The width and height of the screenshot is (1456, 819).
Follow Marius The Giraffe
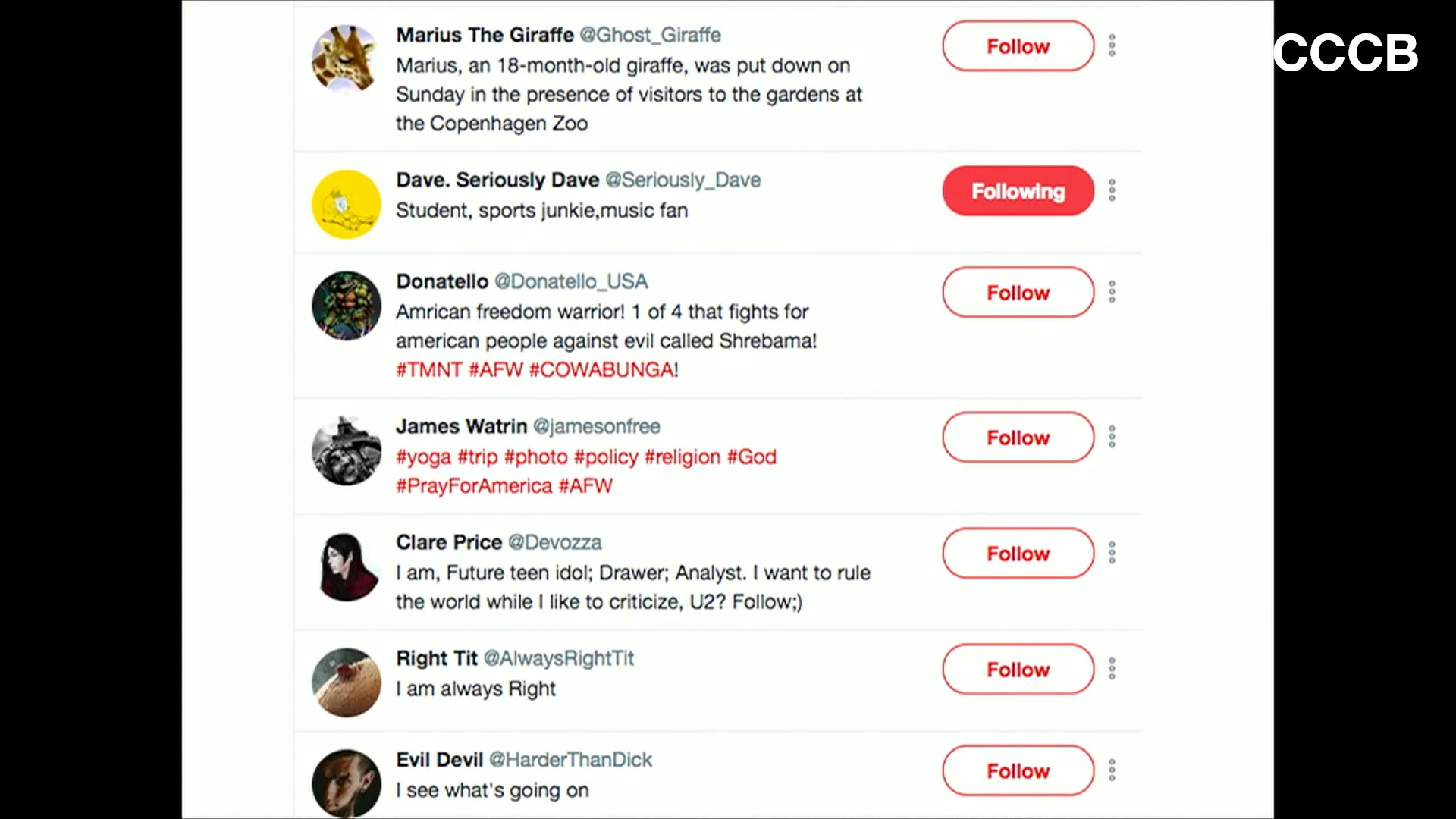(1018, 46)
